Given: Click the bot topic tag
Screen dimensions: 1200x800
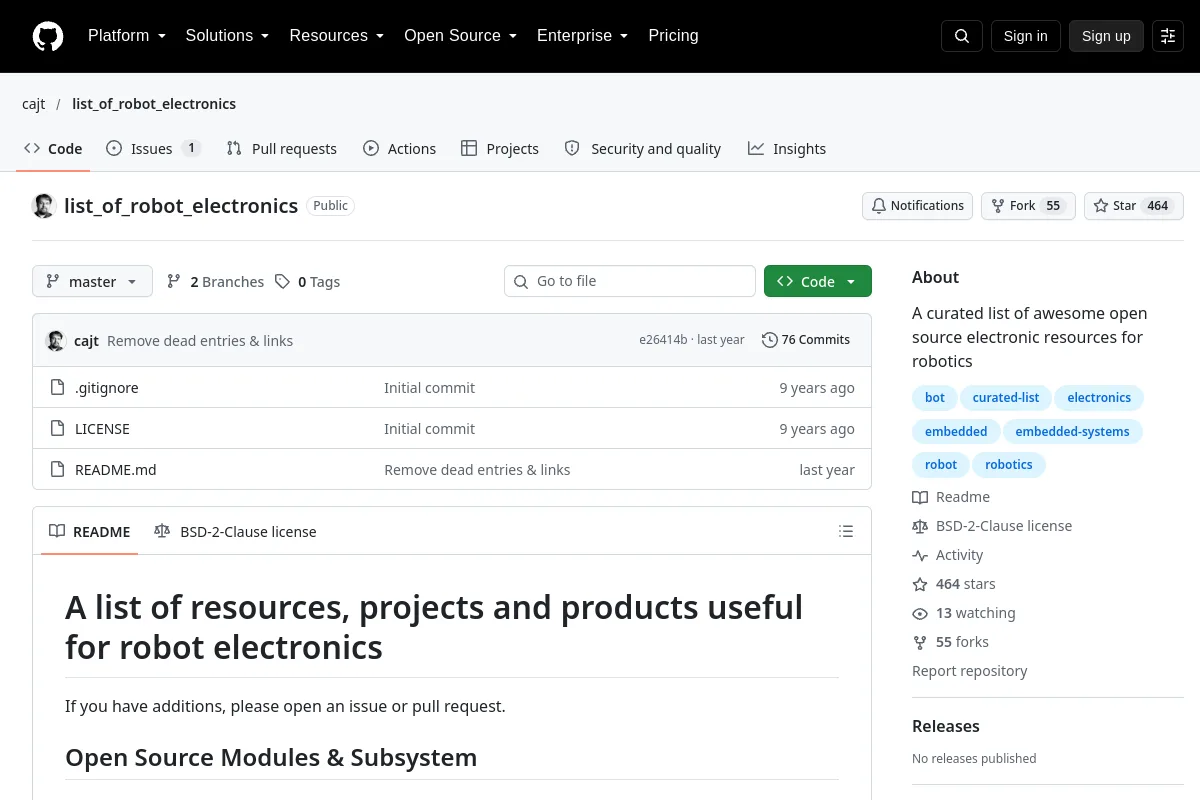Looking at the screenshot, I should point(935,398).
